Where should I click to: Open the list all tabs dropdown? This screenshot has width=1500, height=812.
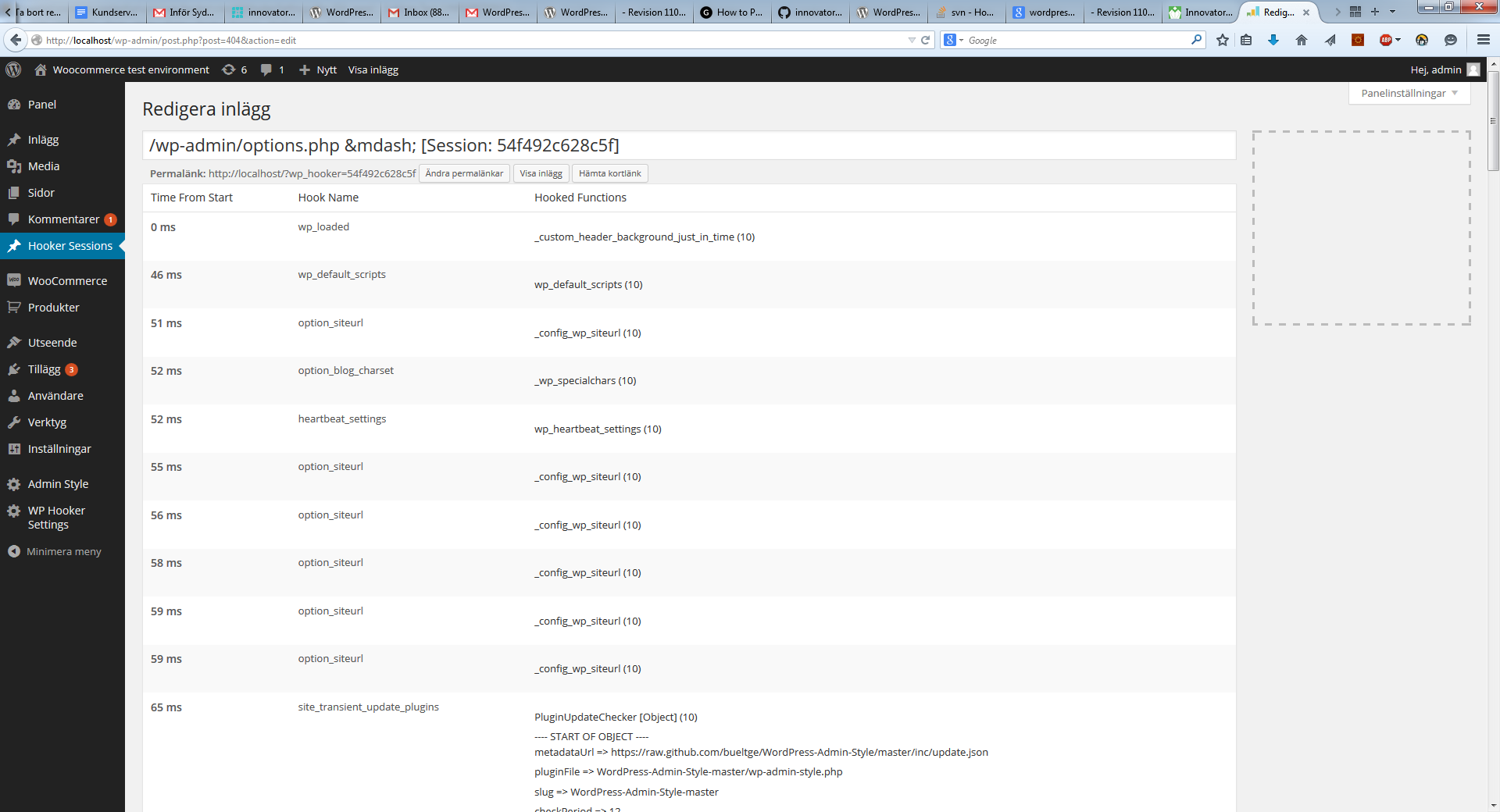tap(1392, 12)
